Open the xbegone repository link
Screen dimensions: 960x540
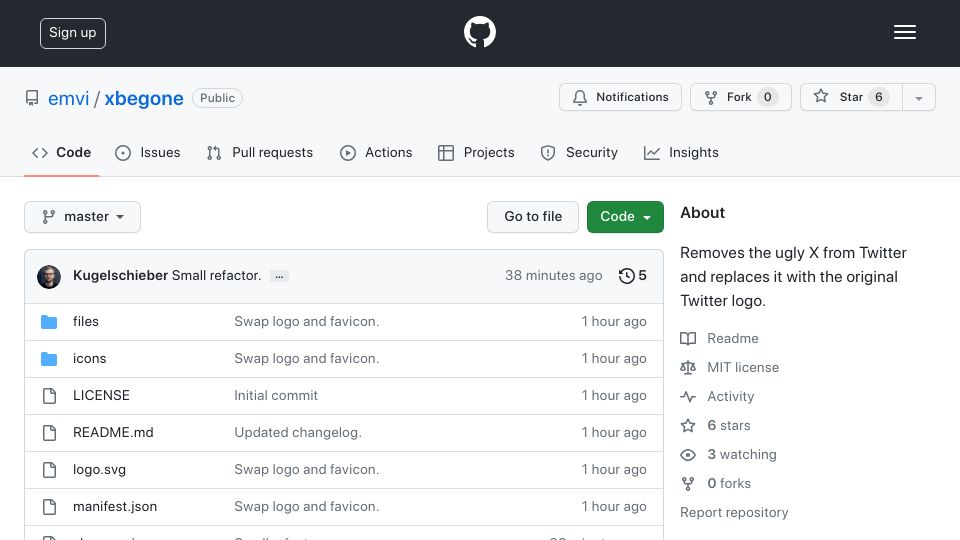click(144, 98)
